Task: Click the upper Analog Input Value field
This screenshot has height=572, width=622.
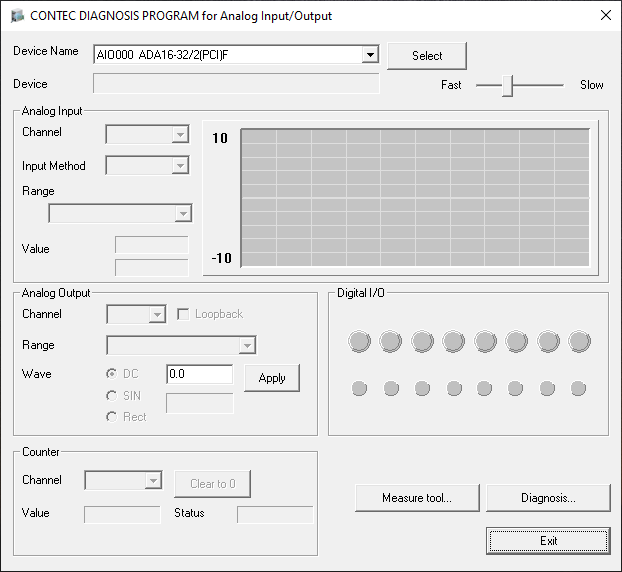Action: click(x=152, y=245)
